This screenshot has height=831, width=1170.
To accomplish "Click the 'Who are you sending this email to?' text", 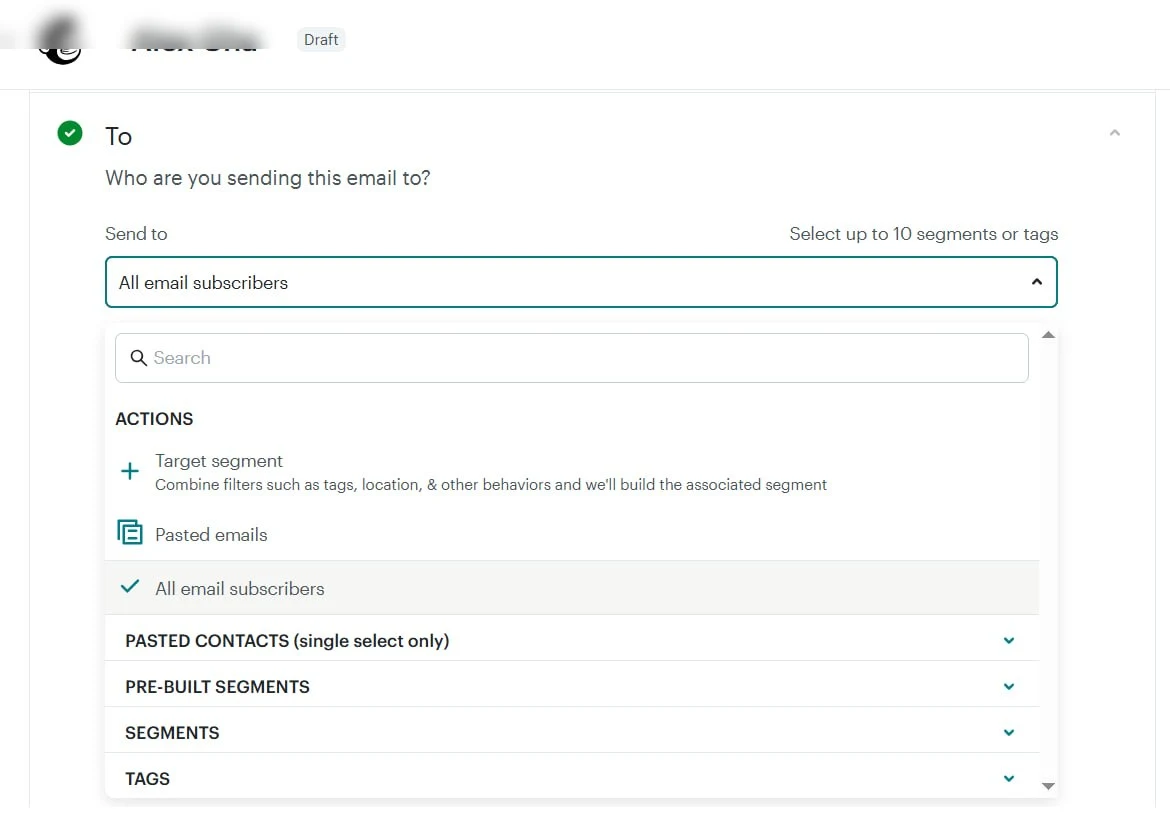I will point(268,178).
